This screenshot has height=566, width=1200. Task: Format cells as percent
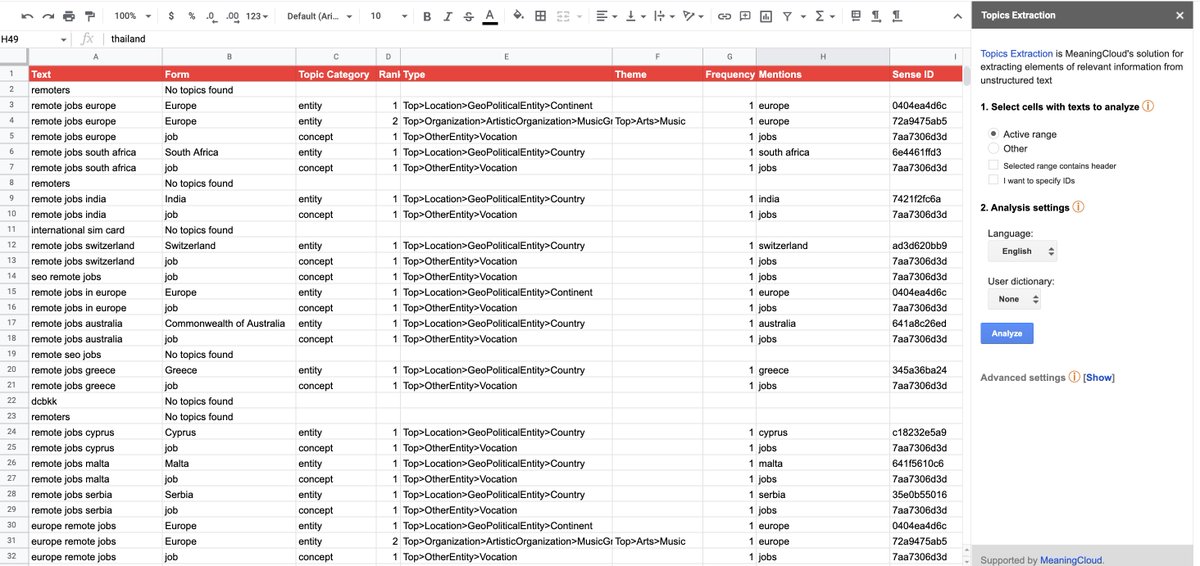[191, 16]
